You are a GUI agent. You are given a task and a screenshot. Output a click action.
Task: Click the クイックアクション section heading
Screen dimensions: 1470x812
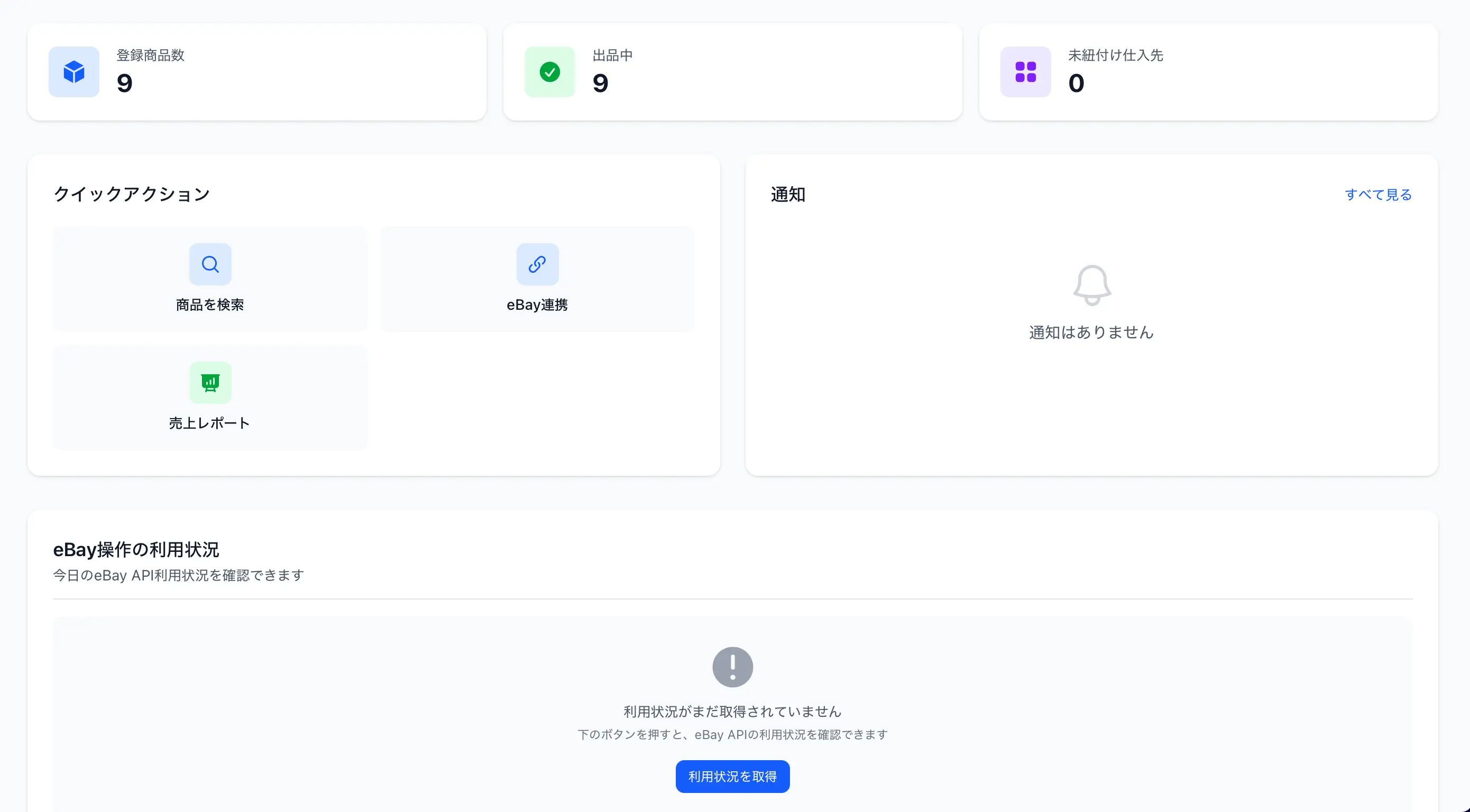click(132, 194)
